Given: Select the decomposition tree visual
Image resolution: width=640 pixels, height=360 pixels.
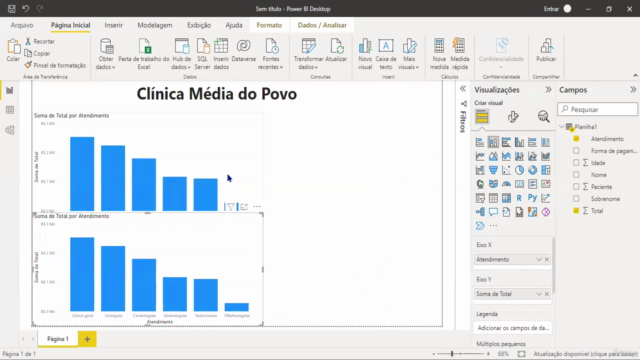Looking at the screenshot, I should coord(480,212).
